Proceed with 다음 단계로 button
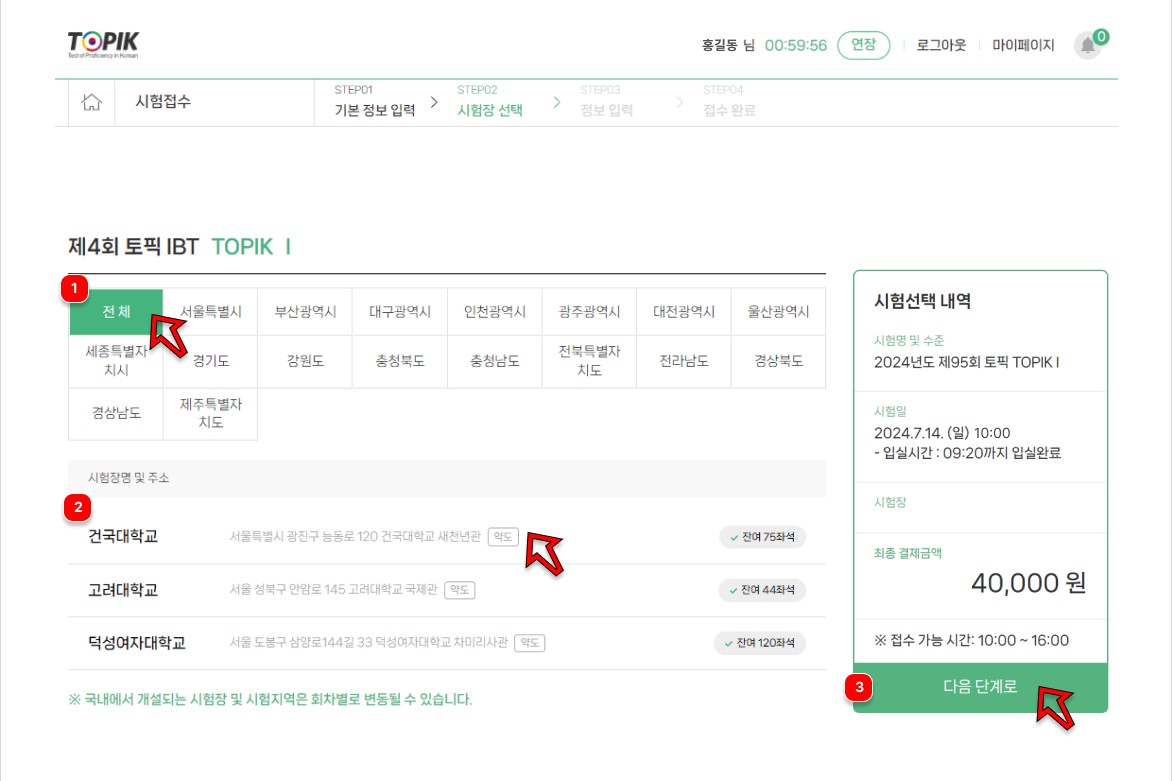 (980, 687)
